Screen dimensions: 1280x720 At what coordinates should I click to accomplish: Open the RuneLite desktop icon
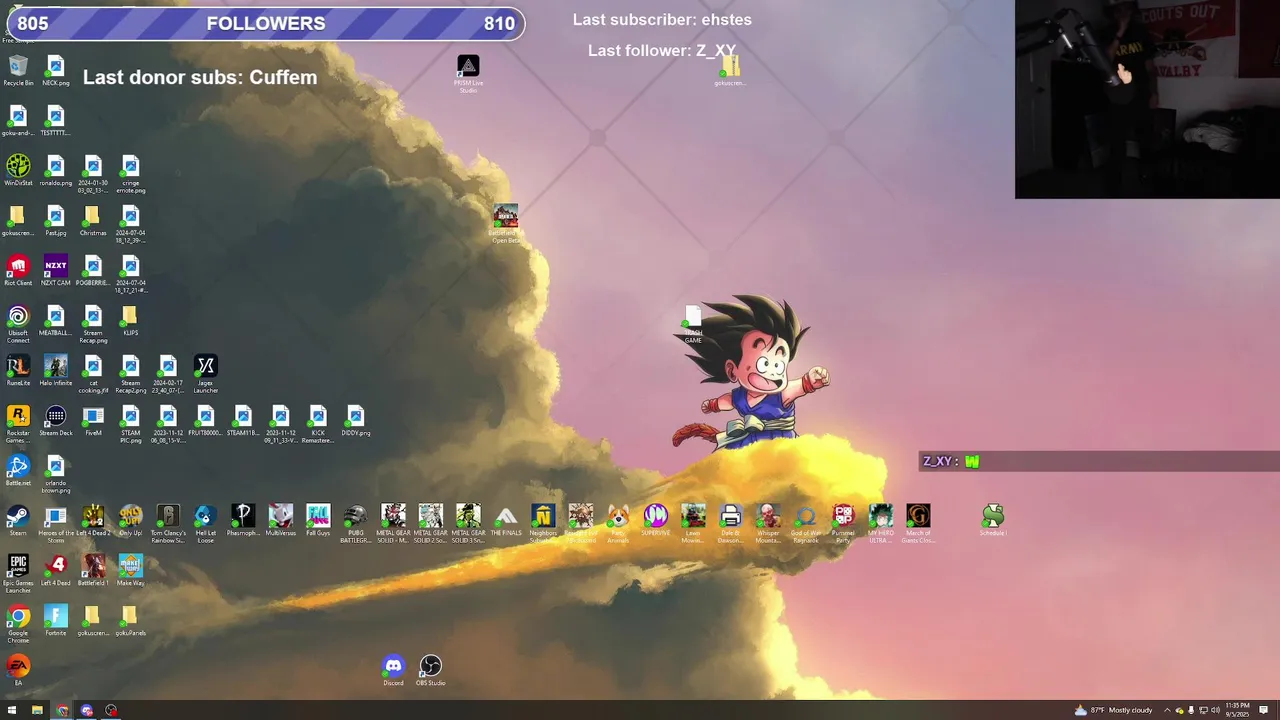18,370
